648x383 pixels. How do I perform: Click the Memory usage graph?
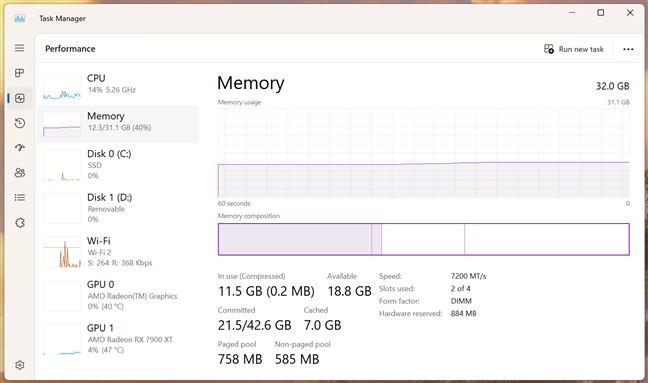point(424,152)
